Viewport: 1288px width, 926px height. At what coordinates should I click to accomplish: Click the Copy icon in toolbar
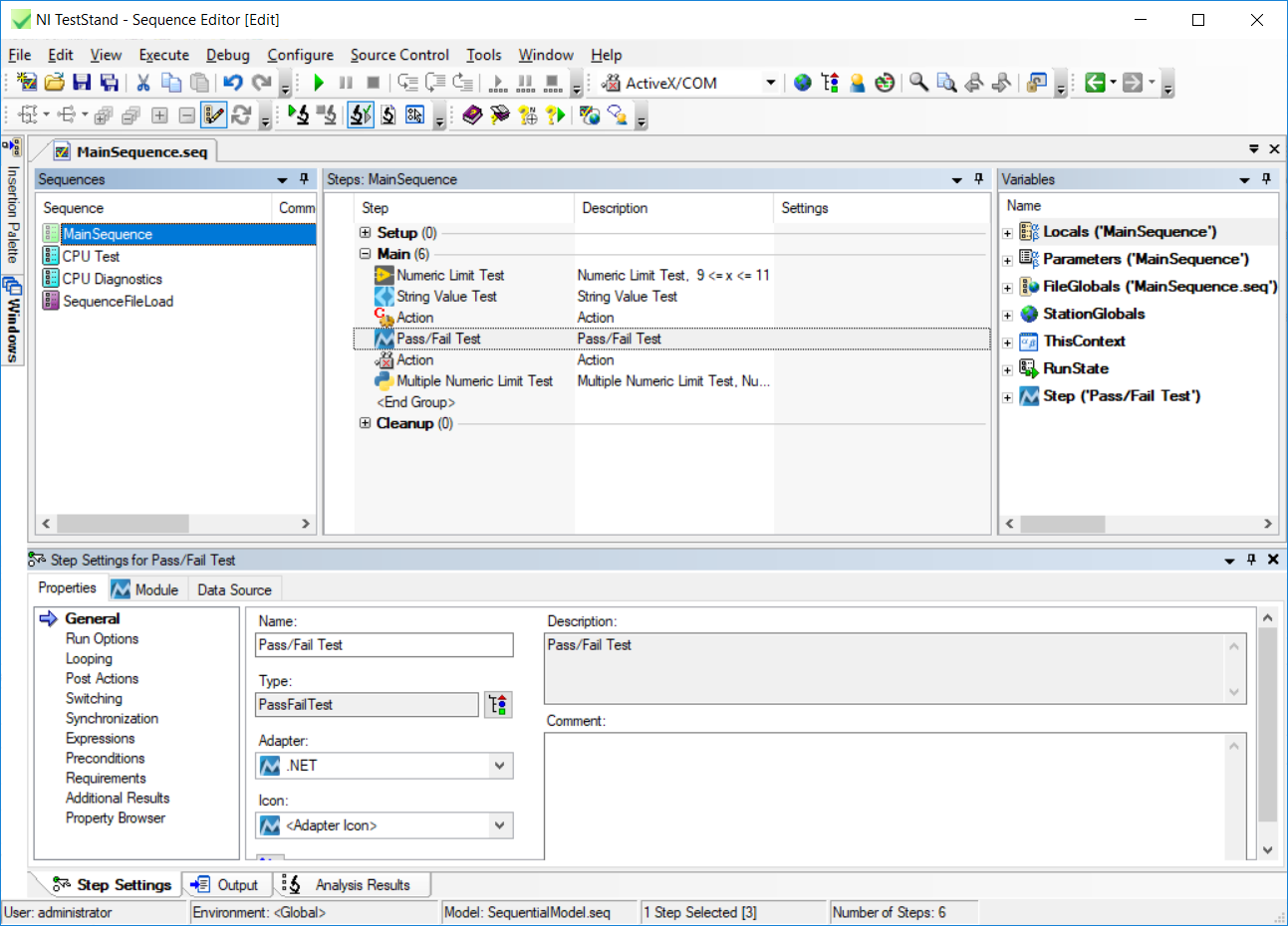(171, 83)
